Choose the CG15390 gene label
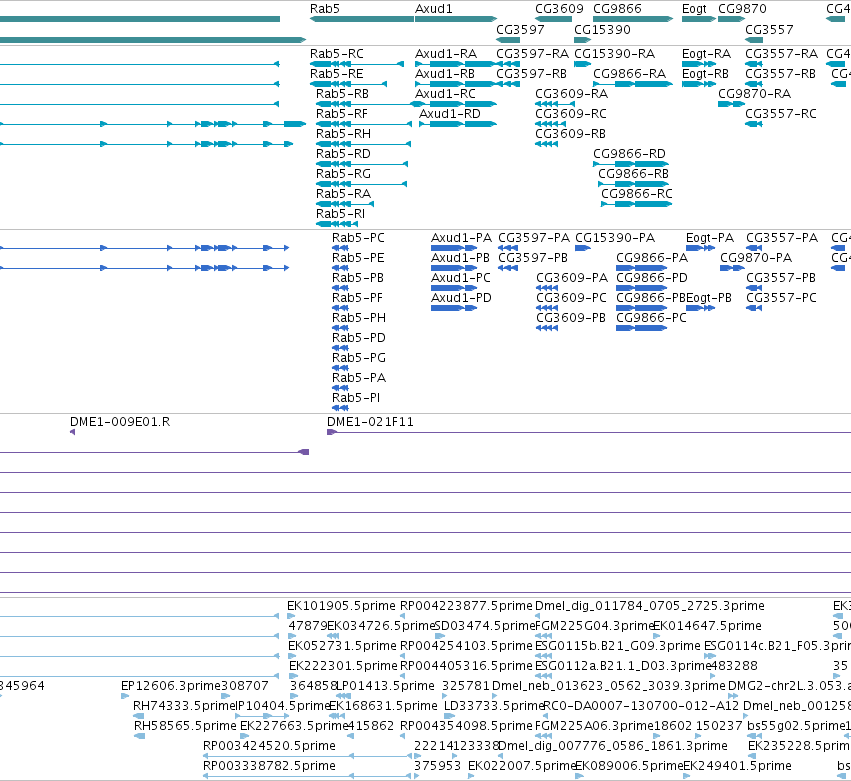Screen dimensions: 851x781 pos(602,30)
